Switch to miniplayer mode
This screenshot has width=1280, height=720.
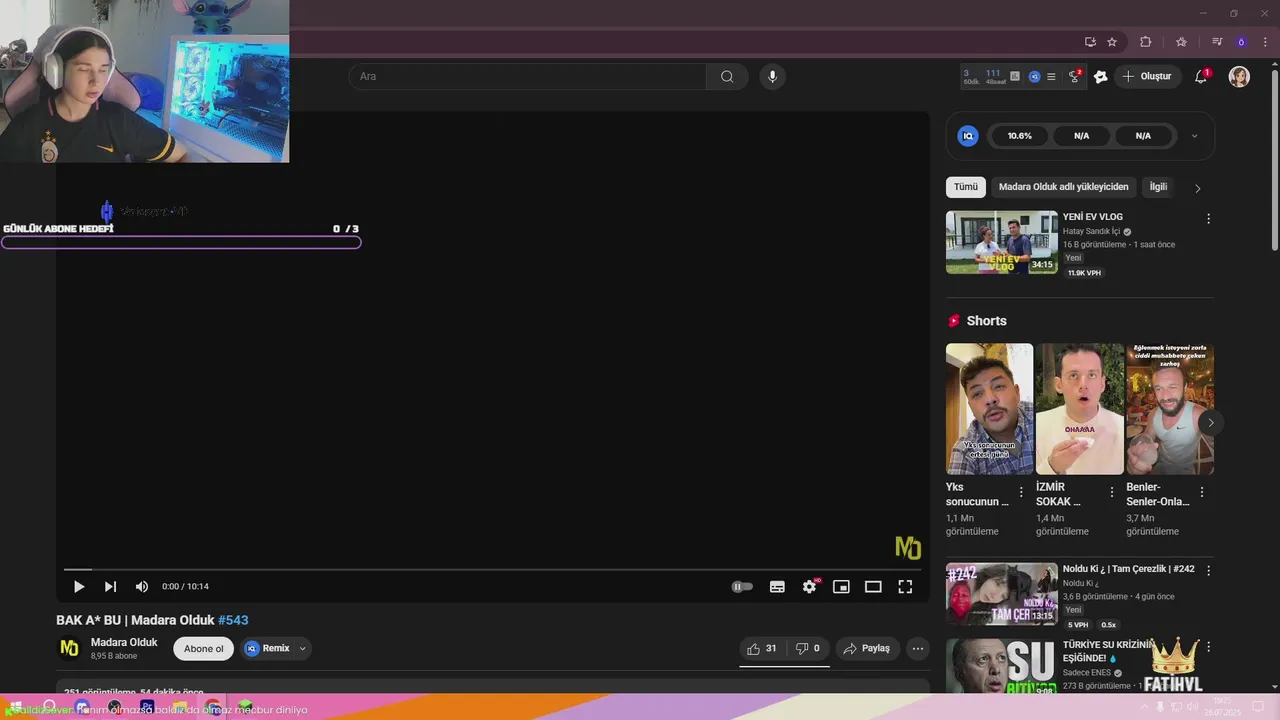pyautogui.click(x=841, y=587)
